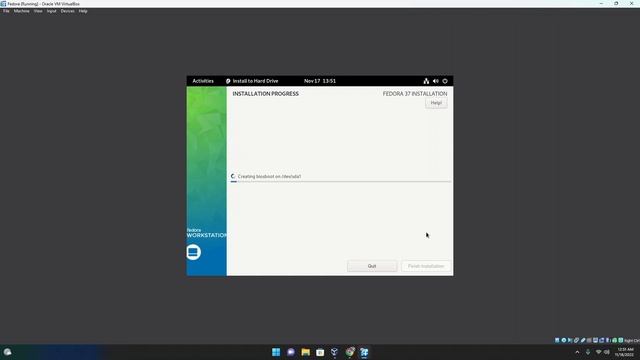Image resolution: width=640 pixels, height=360 pixels.
Task: Click the Chrome taskbar icon
Action: point(350,352)
